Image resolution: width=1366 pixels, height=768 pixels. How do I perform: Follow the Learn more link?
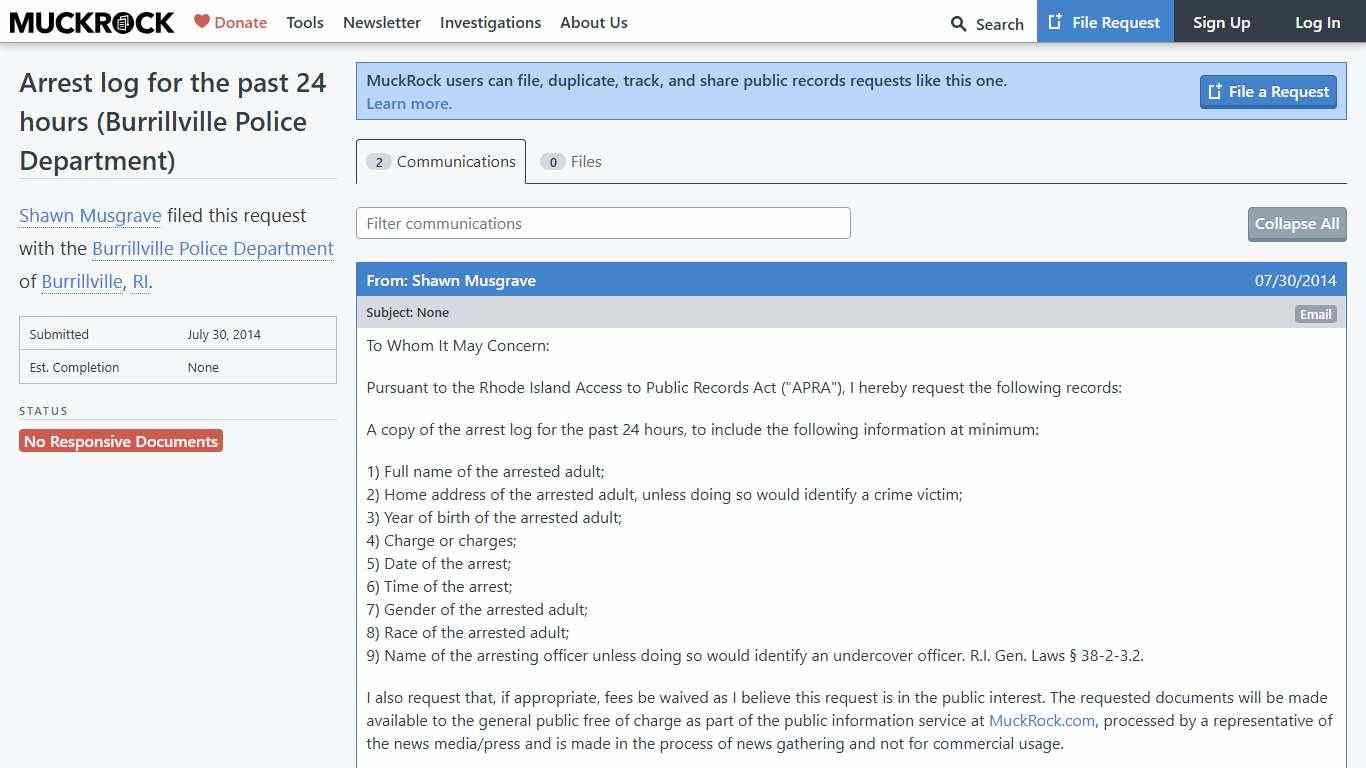pyautogui.click(x=409, y=104)
